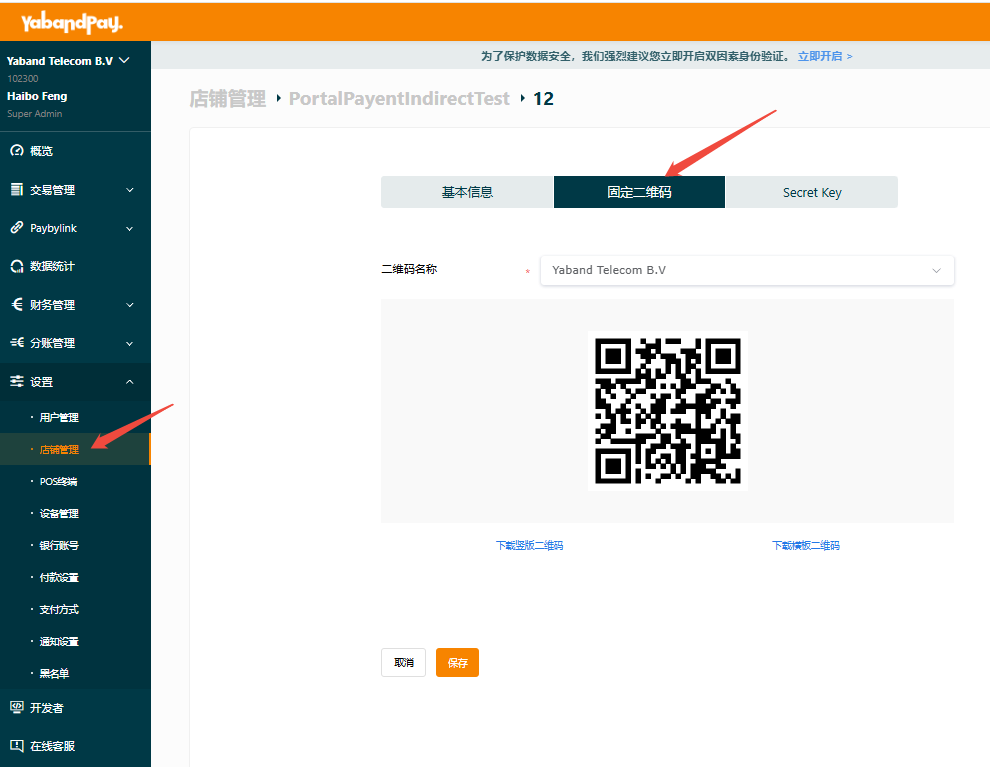Click the 在线客服 chat icon
Image resolution: width=990 pixels, height=767 pixels.
tap(17, 746)
